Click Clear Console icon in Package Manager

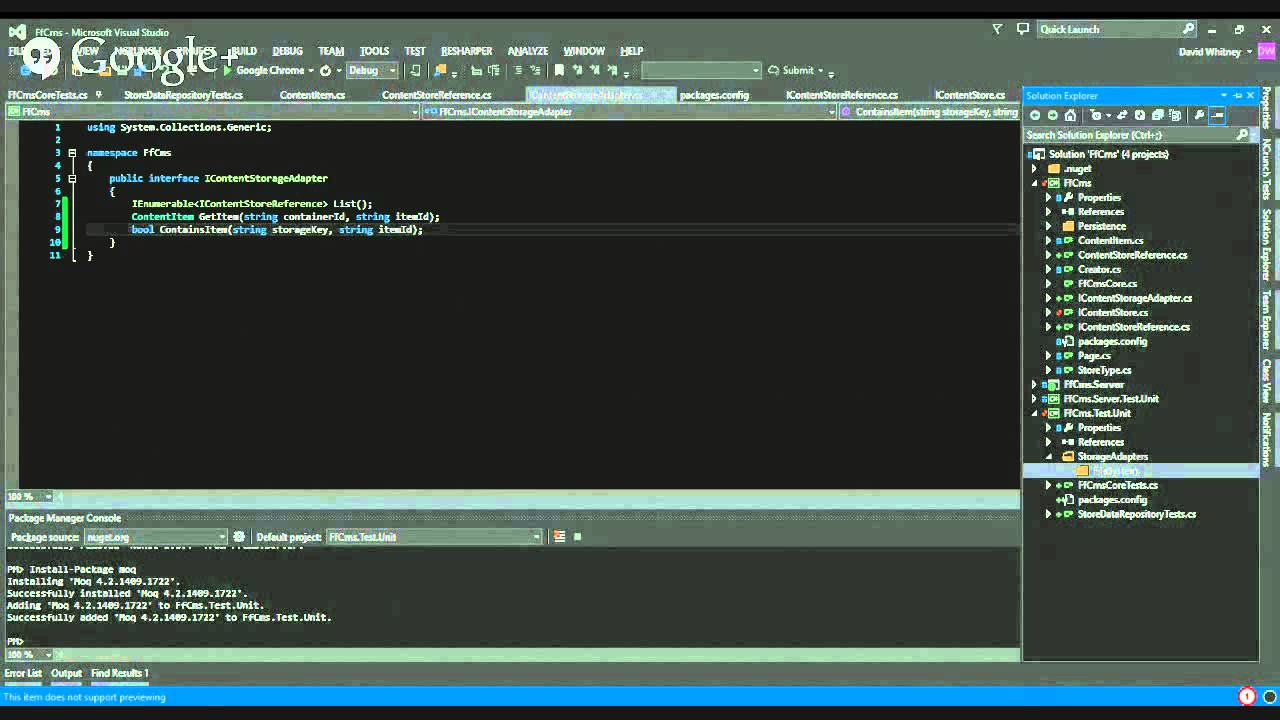click(x=559, y=537)
